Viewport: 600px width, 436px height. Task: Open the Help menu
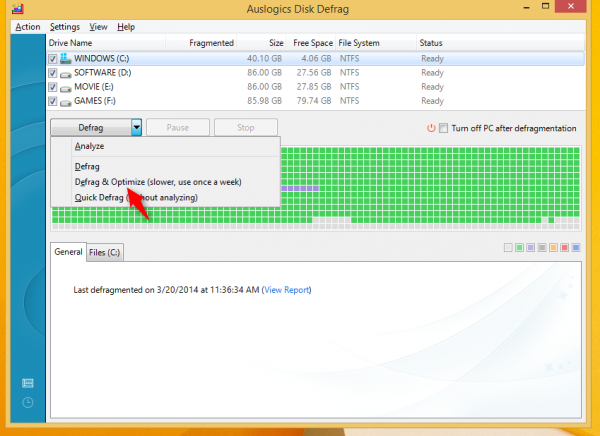coord(126,27)
